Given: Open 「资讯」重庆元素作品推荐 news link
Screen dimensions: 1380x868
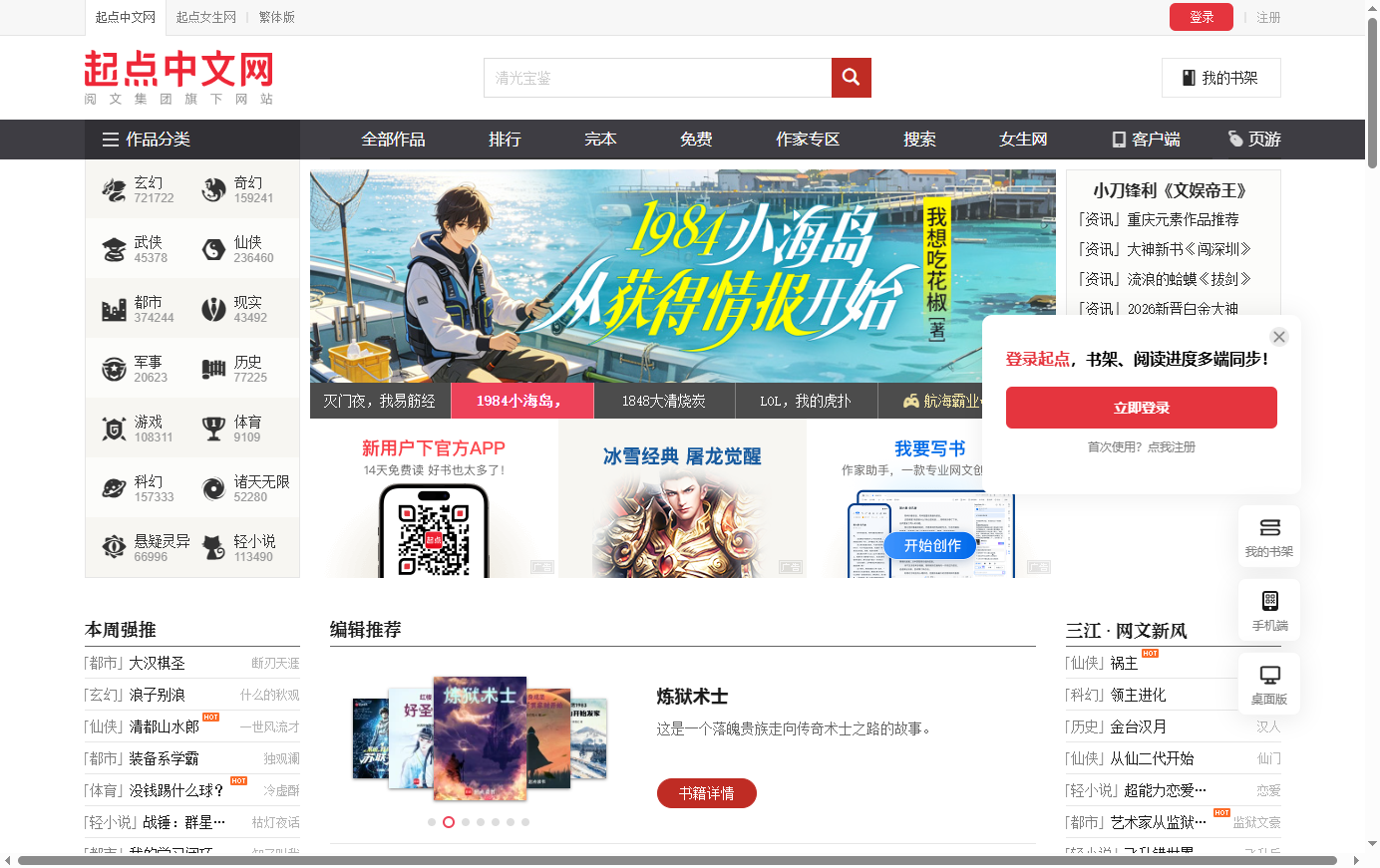Looking at the screenshot, I should coord(1159,219).
